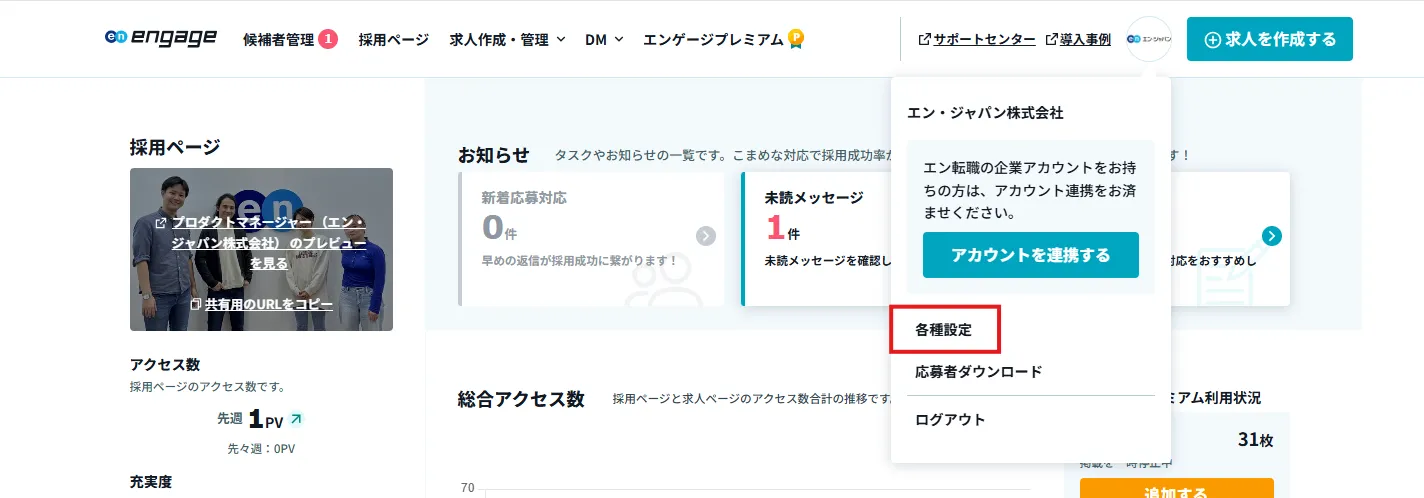Open エンゲージプレミアム menu item
This screenshot has height=498, width=1424.
point(713,39)
